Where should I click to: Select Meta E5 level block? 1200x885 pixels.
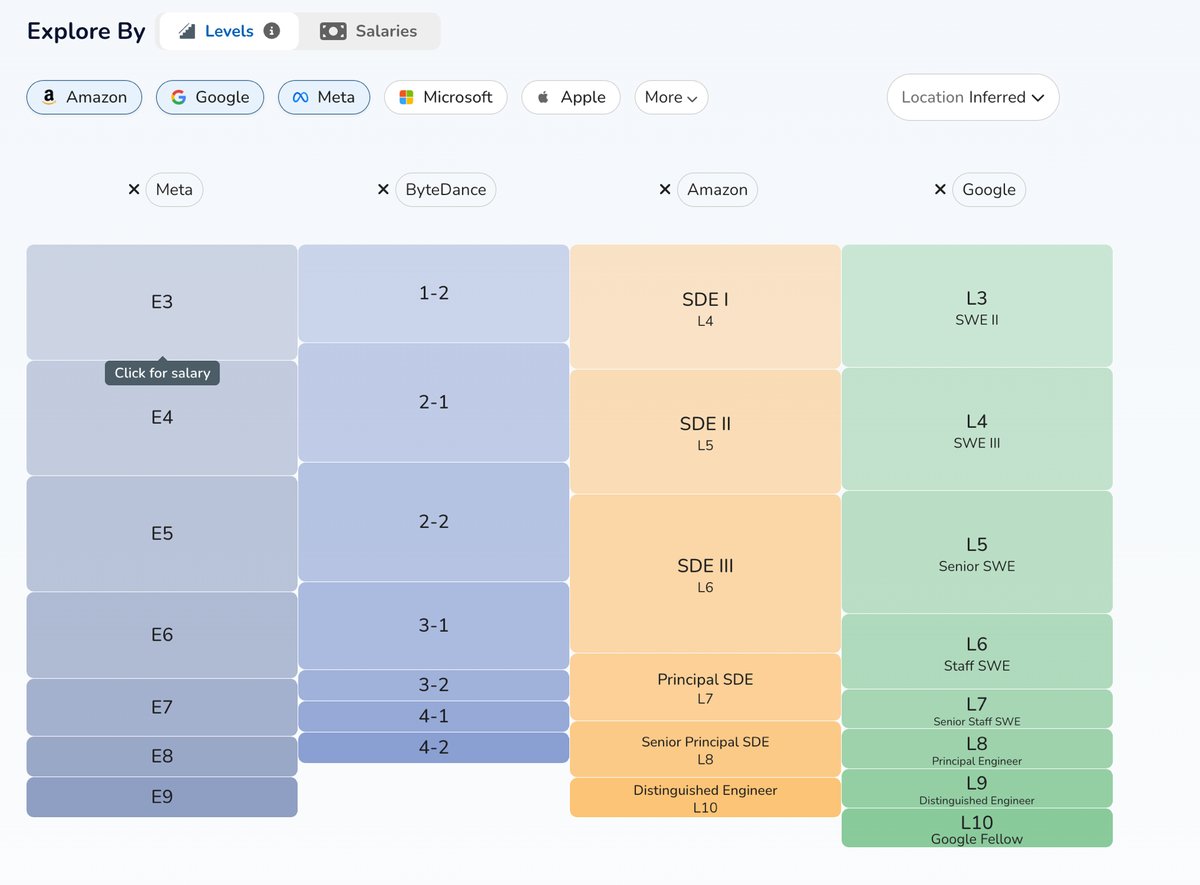point(162,534)
